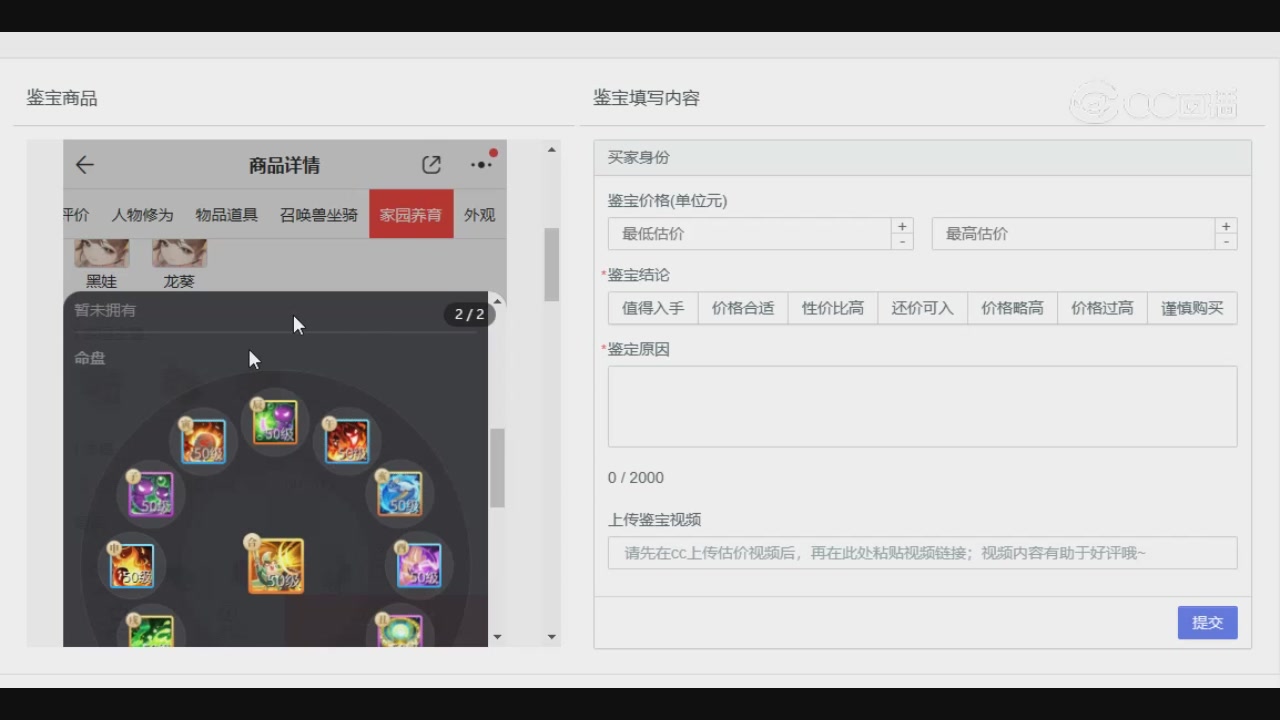Click into the 鉴定原因 text area

tap(922, 406)
